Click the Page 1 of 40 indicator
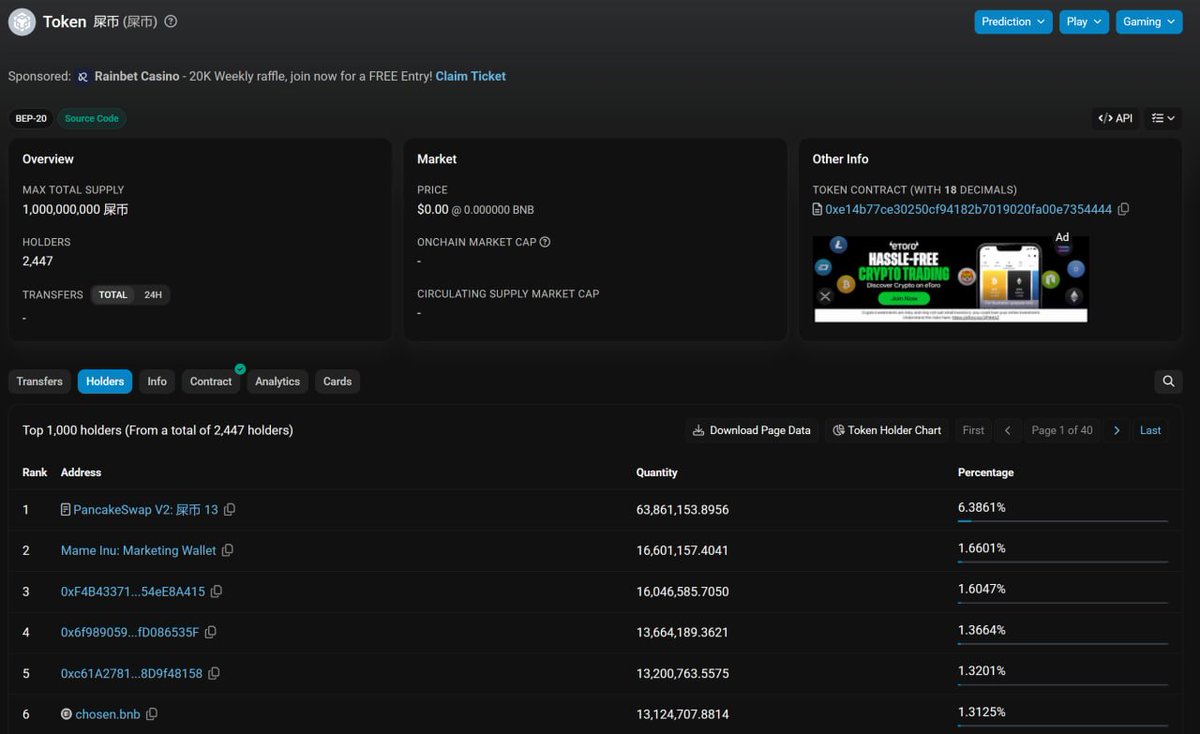The image size is (1200, 734). coord(1062,430)
